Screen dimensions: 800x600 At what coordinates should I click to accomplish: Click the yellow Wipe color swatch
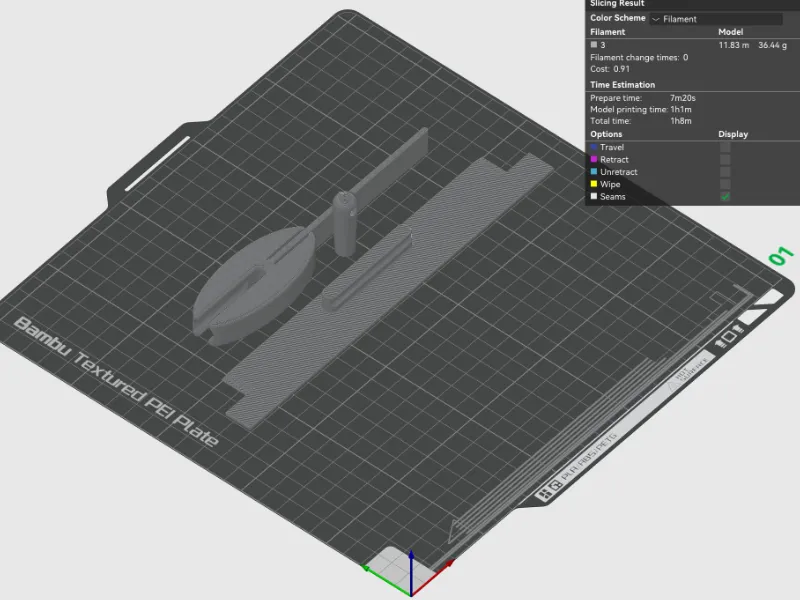coord(594,184)
